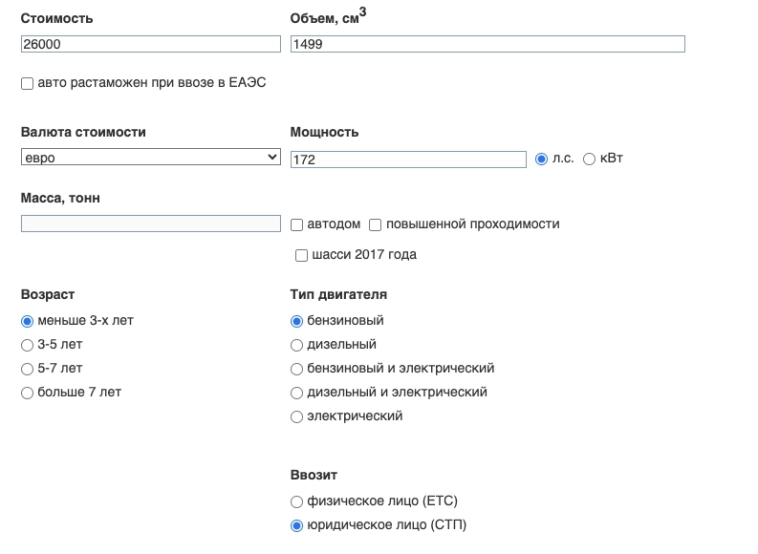Select л.с. power unit

(x=543, y=159)
